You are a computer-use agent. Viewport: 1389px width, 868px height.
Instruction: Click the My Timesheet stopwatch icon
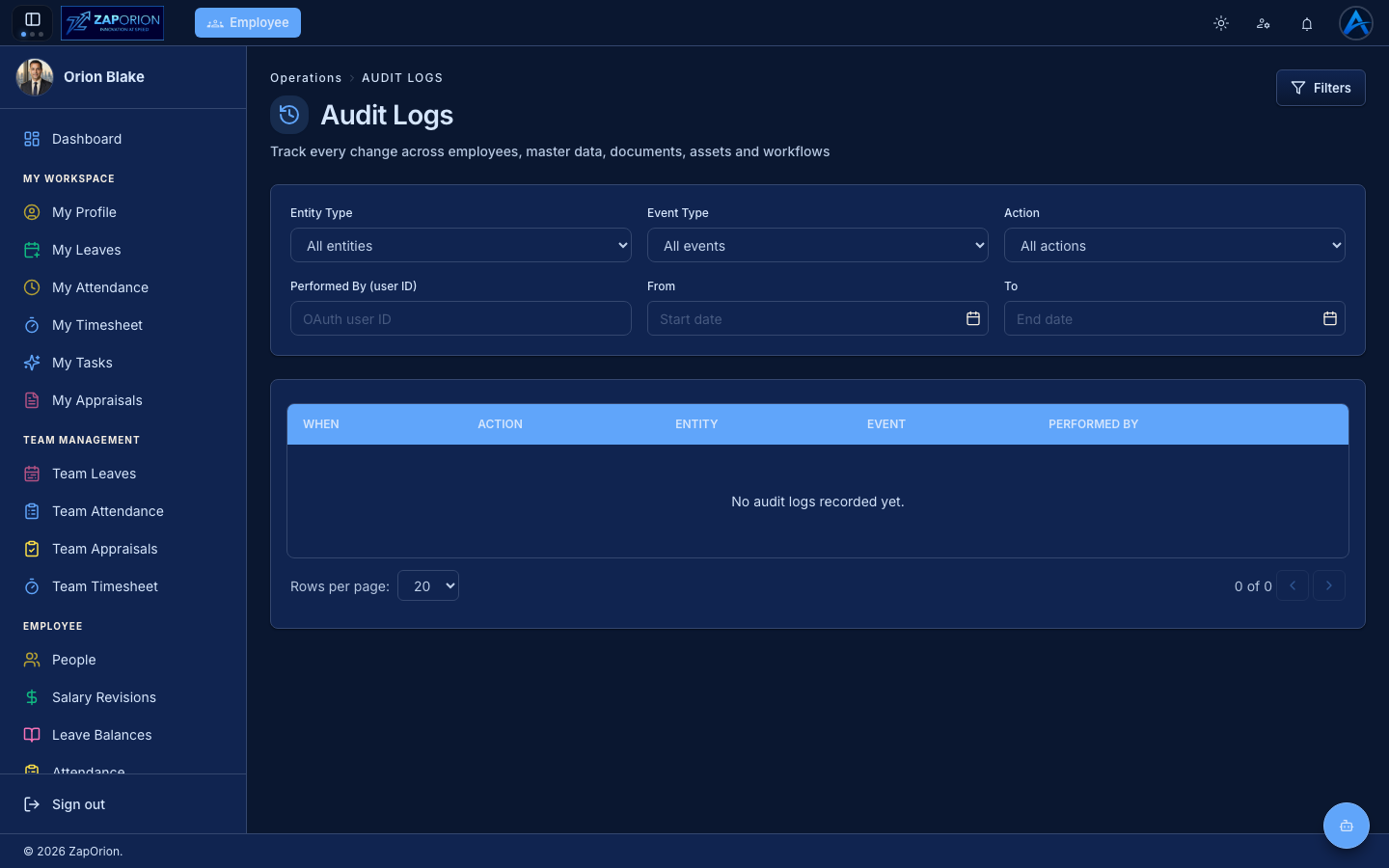[32, 325]
